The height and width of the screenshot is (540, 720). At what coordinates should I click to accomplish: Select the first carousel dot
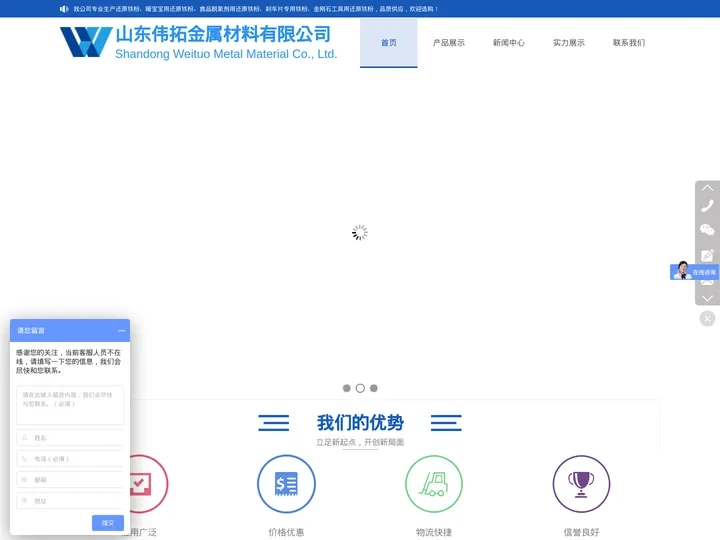(x=347, y=388)
